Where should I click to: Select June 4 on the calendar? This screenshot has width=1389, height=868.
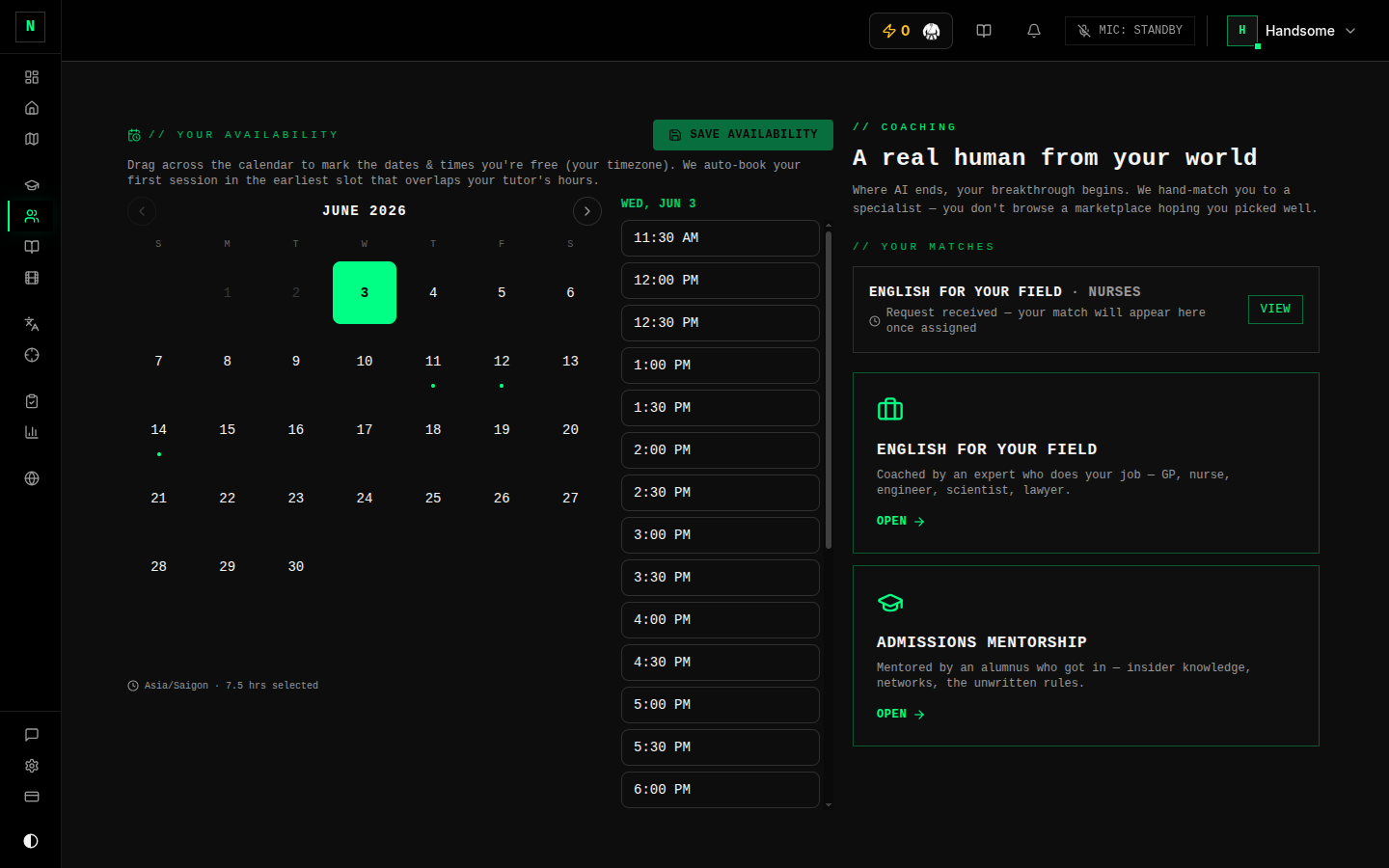pos(433,292)
